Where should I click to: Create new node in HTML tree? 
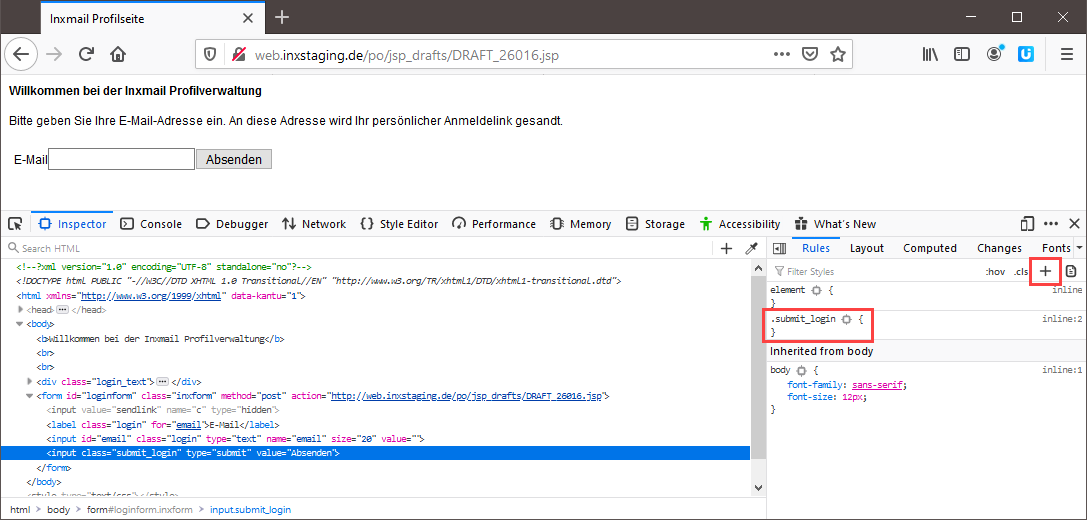click(x=727, y=248)
